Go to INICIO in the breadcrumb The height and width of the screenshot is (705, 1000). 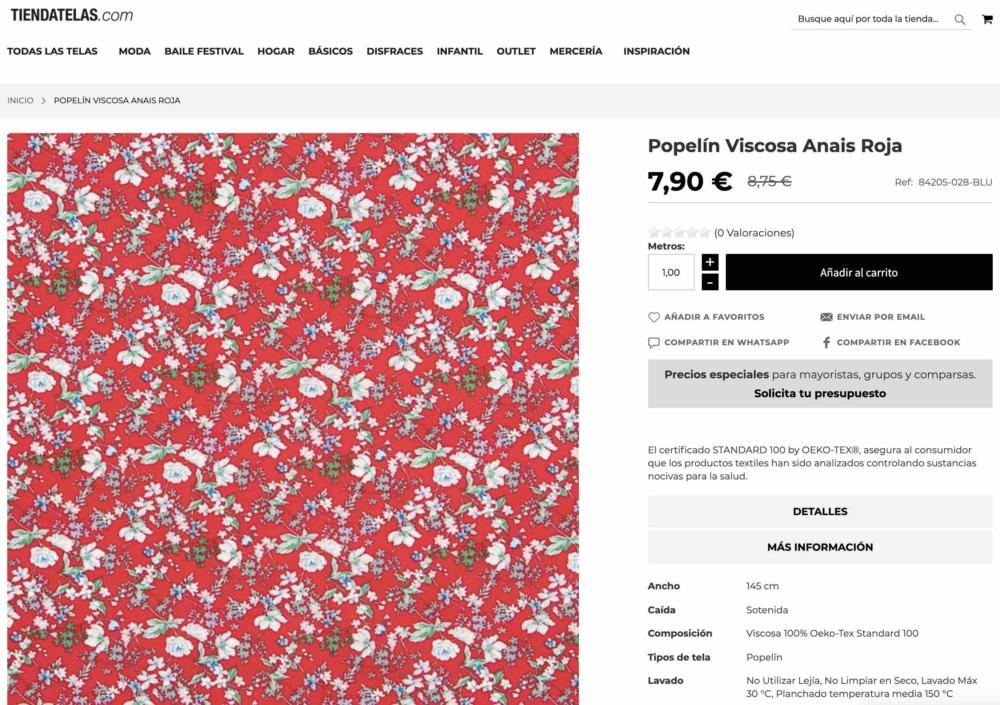click(20, 101)
